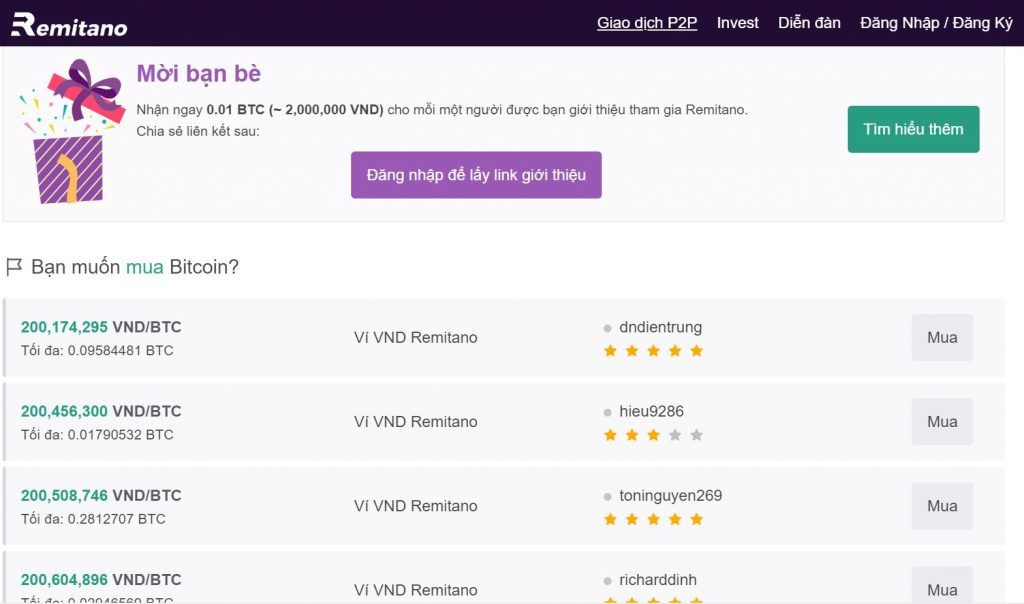Click the Tối đa: 0.2812707 BTC limit
Screen dimensions: 1024x604
coord(93,519)
